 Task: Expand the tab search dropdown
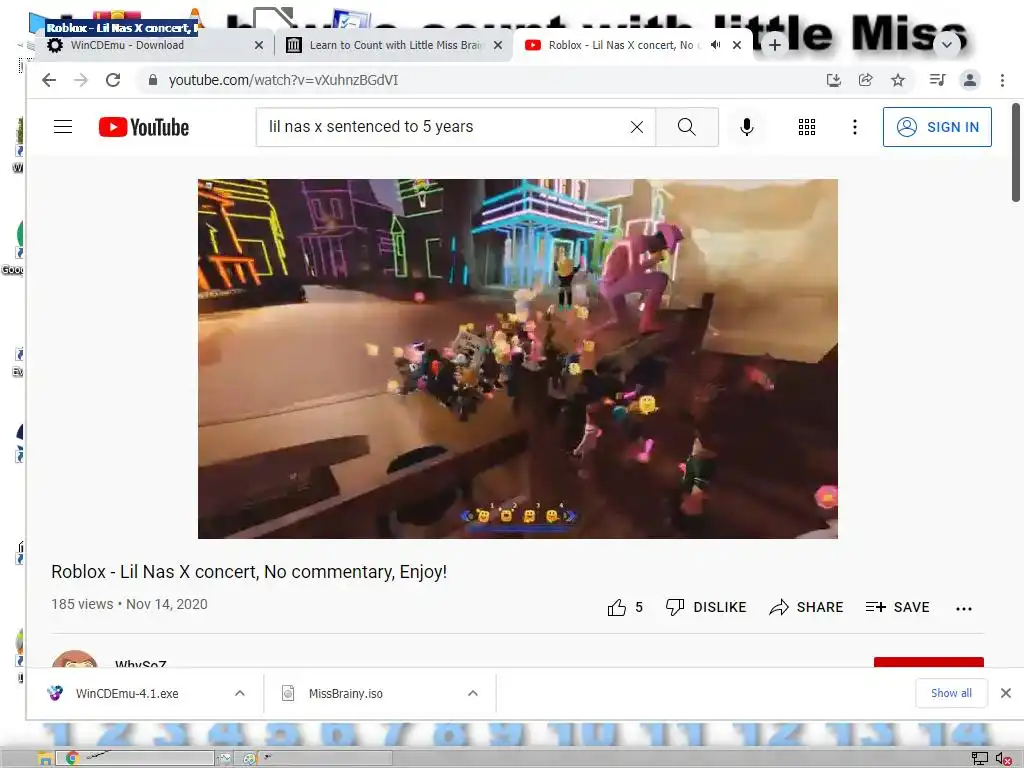coord(946,45)
